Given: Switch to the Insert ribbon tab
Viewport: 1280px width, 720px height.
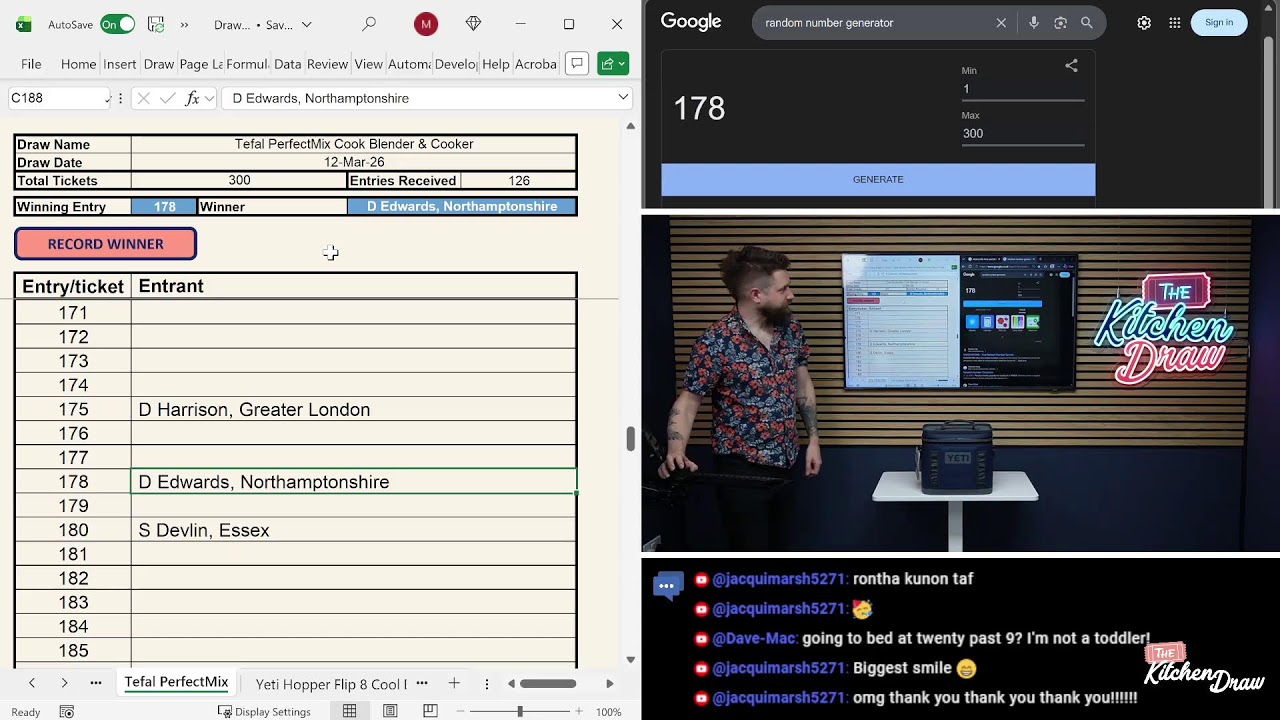Looking at the screenshot, I should point(120,64).
